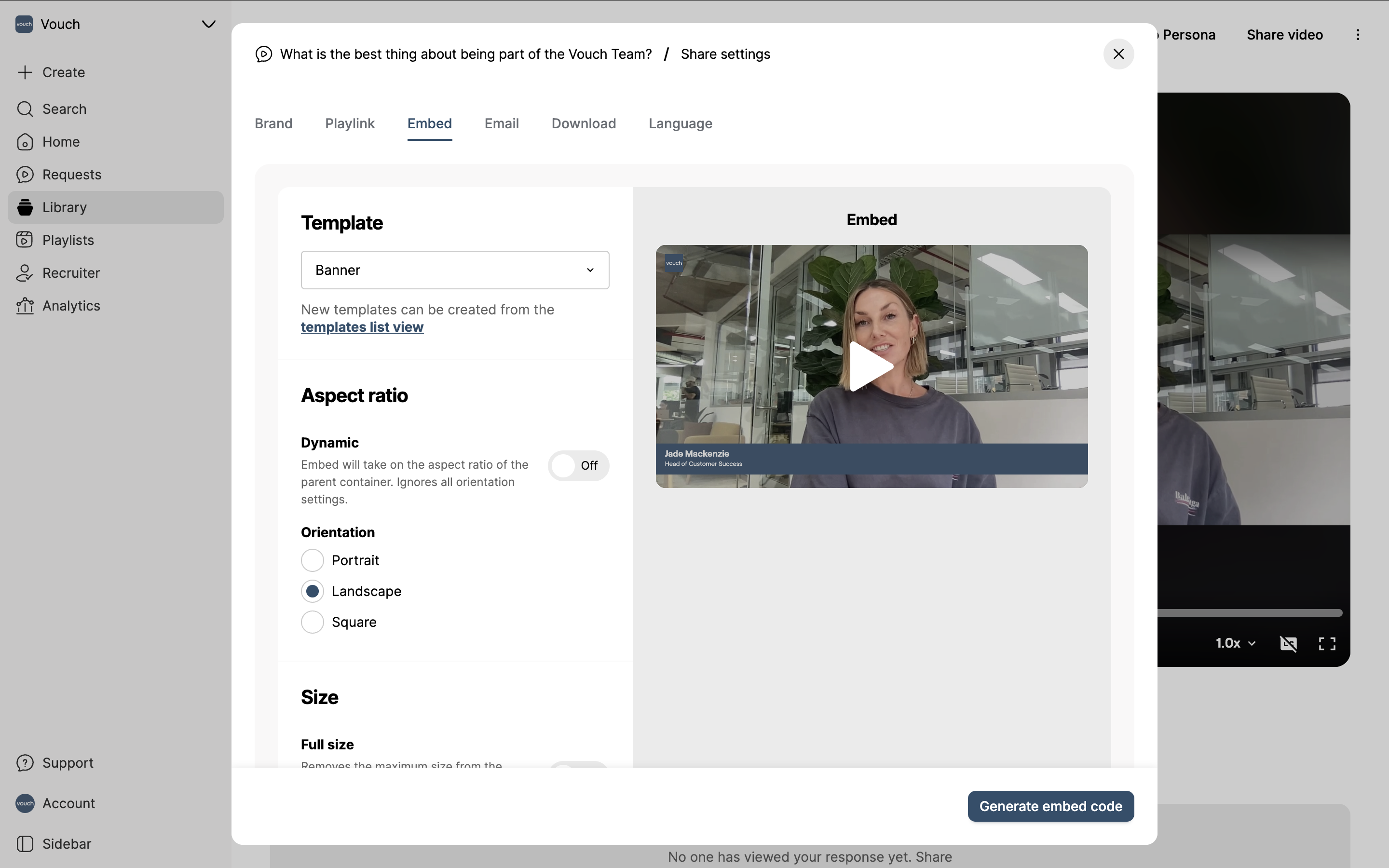This screenshot has height=868, width=1389.
Task: Click the question title breadcrumb text
Action: [x=465, y=54]
